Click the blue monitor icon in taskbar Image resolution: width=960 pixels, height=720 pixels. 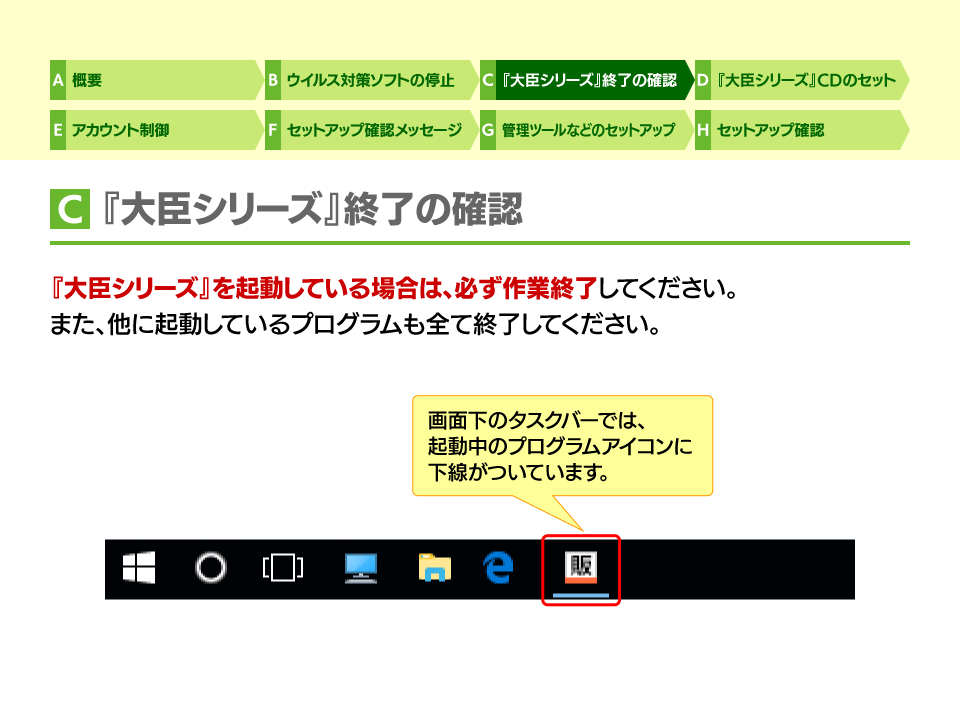pyautogui.click(x=361, y=568)
